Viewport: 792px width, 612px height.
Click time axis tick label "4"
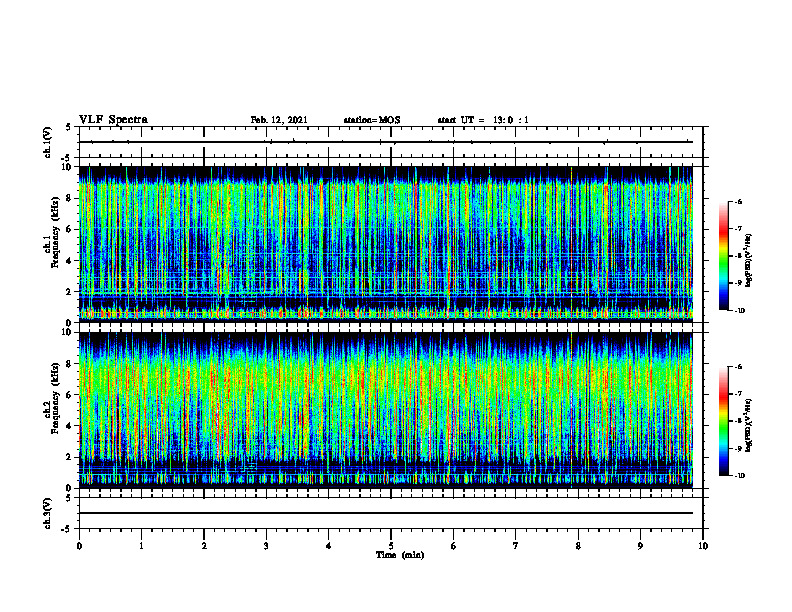pyautogui.click(x=329, y=546)
